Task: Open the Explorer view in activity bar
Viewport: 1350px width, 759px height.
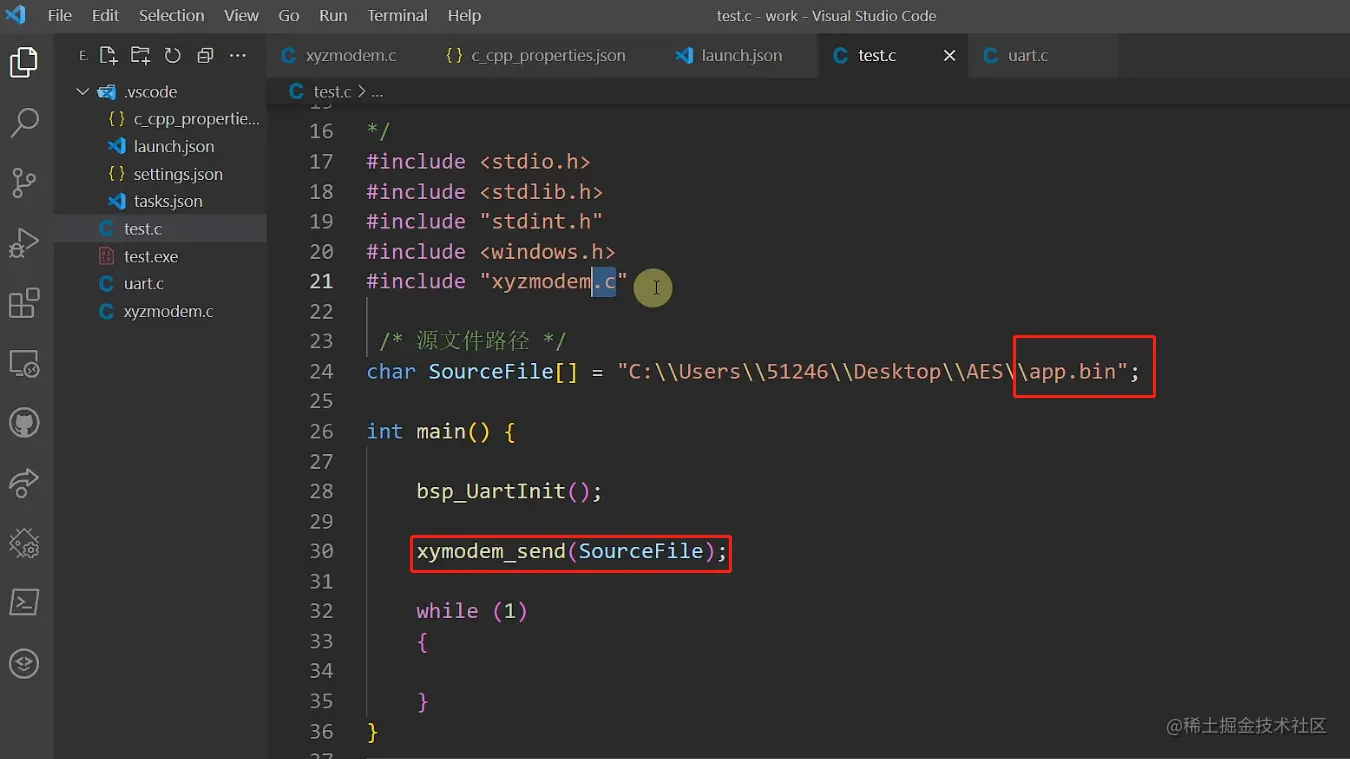Action: [x=24, y=63]
